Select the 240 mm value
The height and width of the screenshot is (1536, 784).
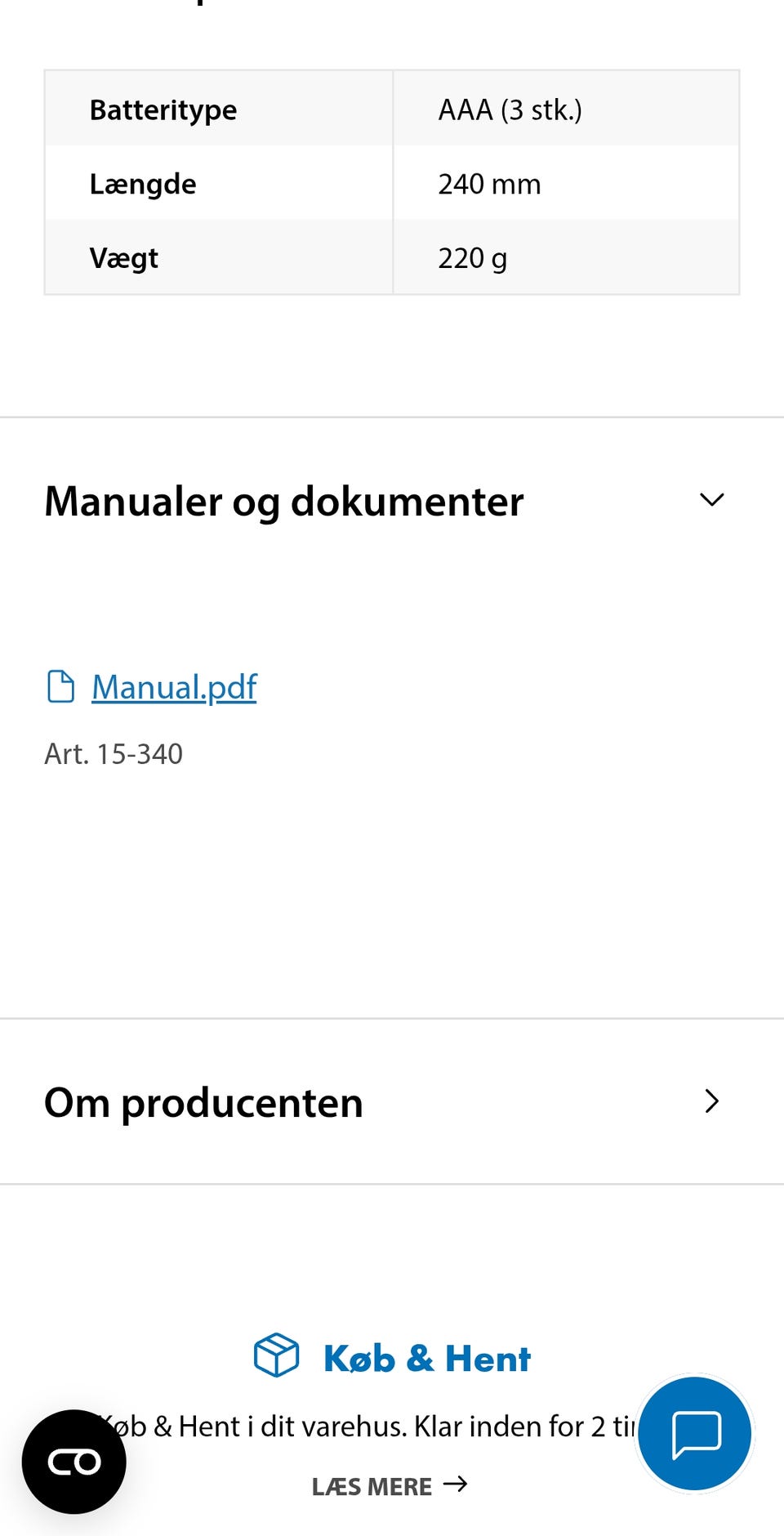[489, 184]
